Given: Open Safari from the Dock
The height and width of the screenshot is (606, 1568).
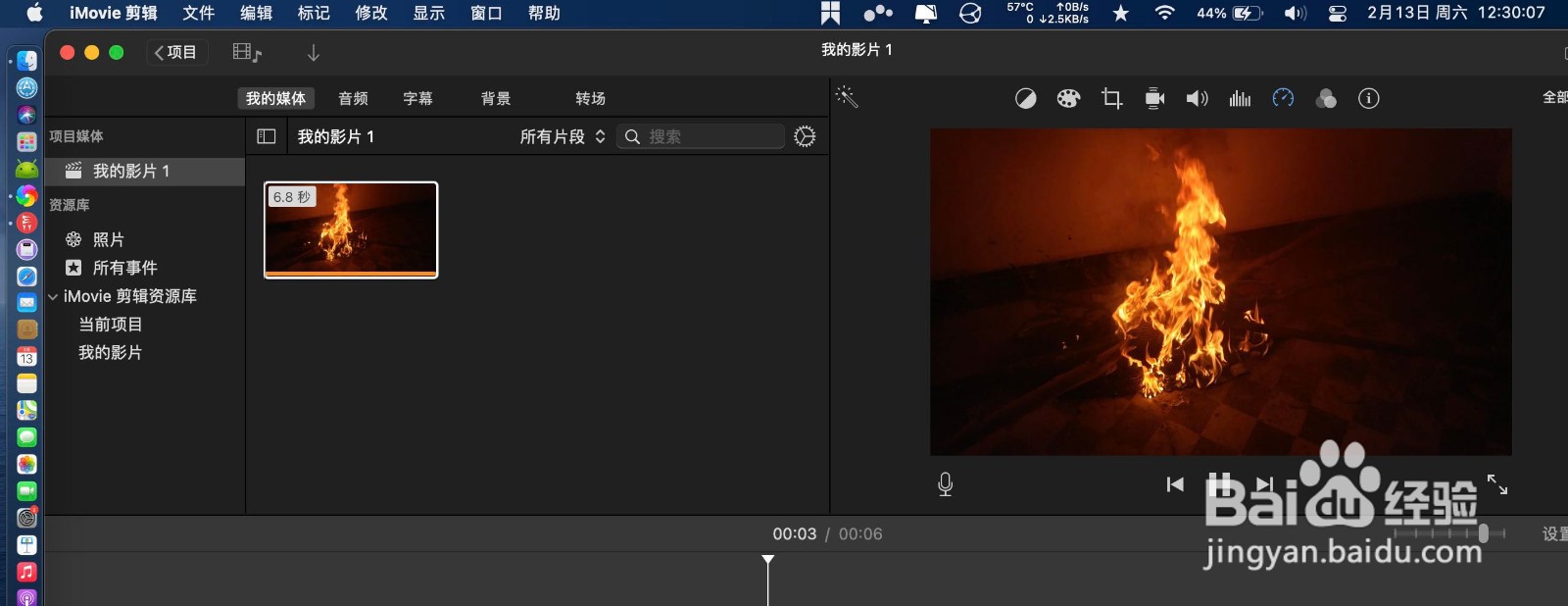Looking at the screenshot, I should click(27, 277).
